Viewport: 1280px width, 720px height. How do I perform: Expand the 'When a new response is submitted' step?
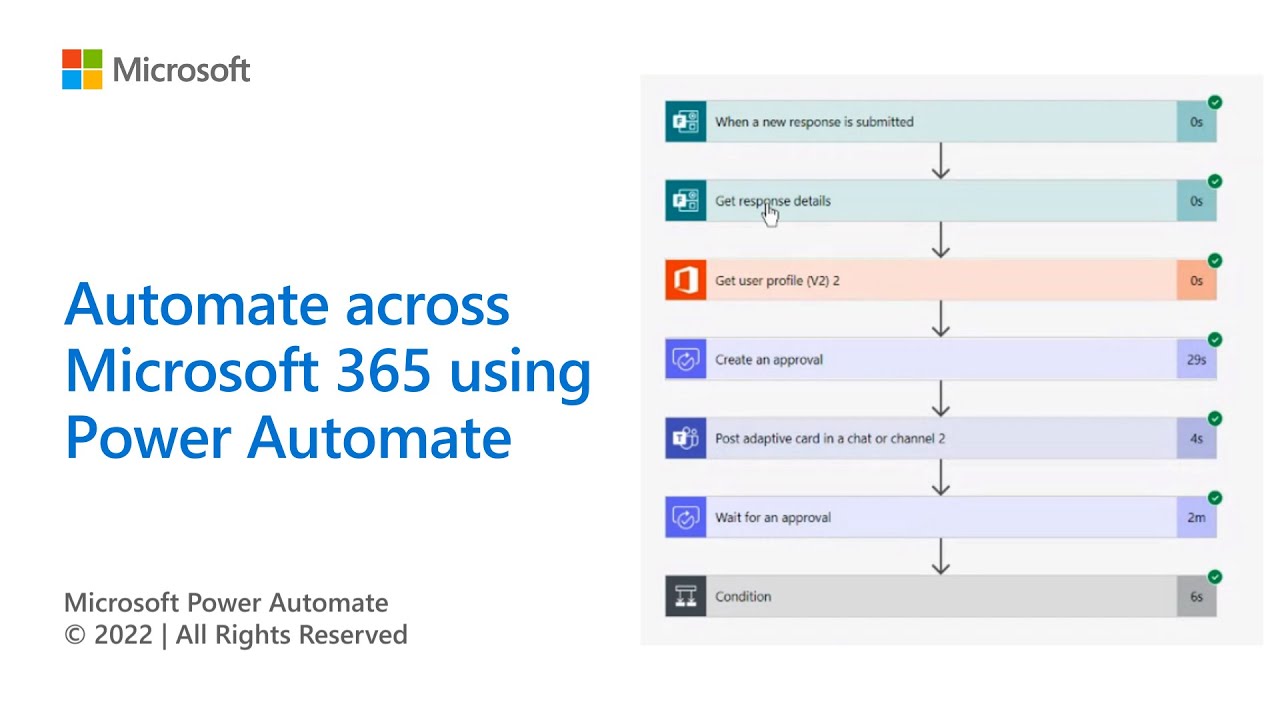pos(941,122)
